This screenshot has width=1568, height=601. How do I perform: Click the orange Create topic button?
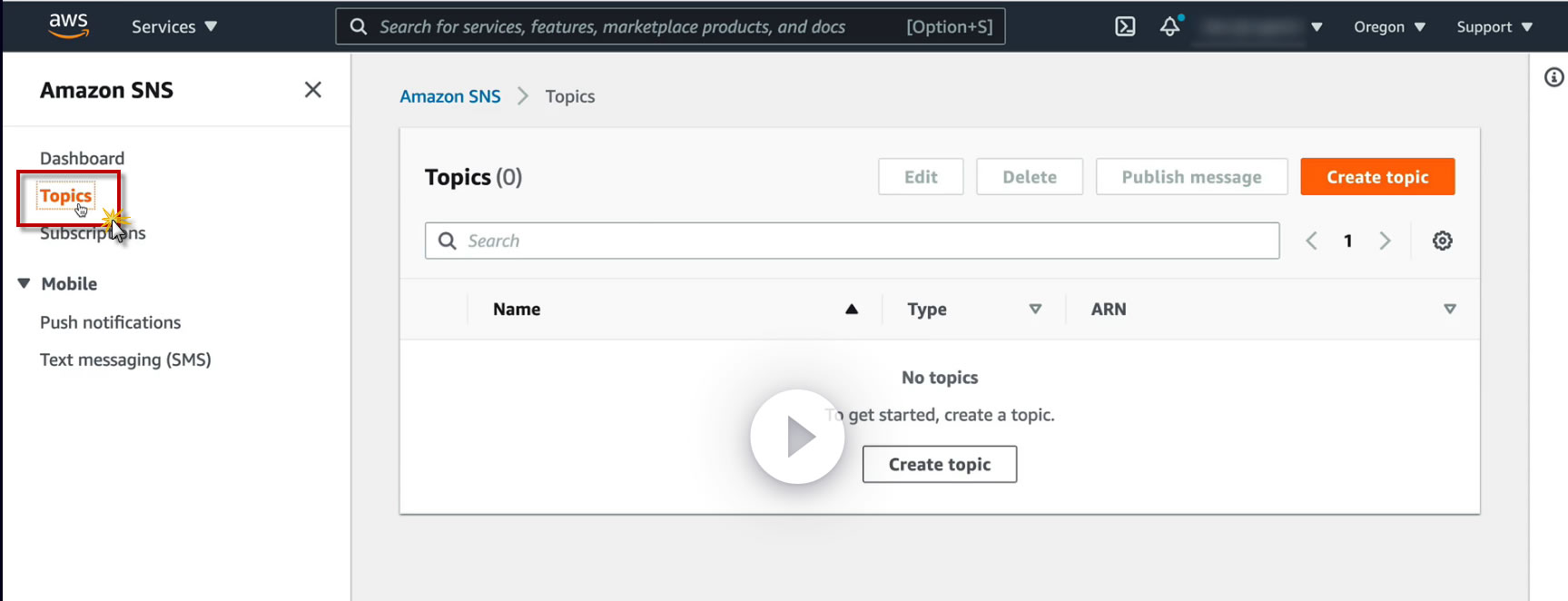[x=1376, y=177]
